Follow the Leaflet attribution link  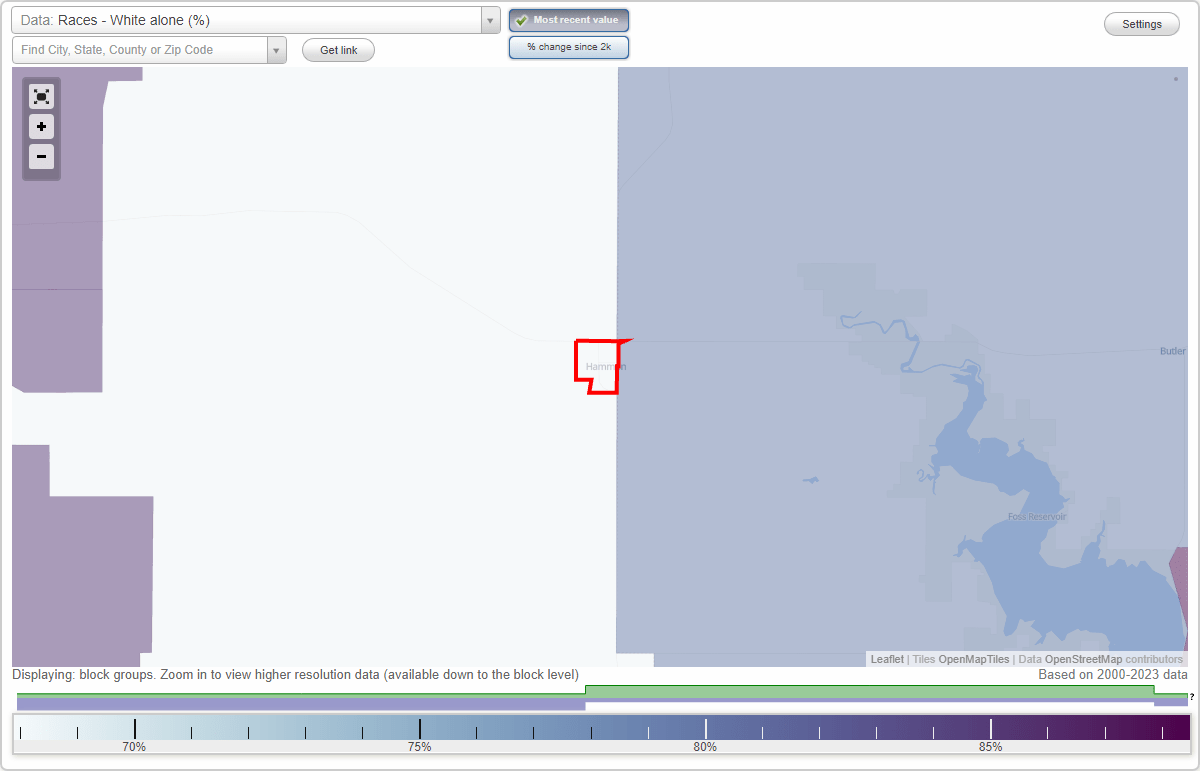click(x=886, y=659)
